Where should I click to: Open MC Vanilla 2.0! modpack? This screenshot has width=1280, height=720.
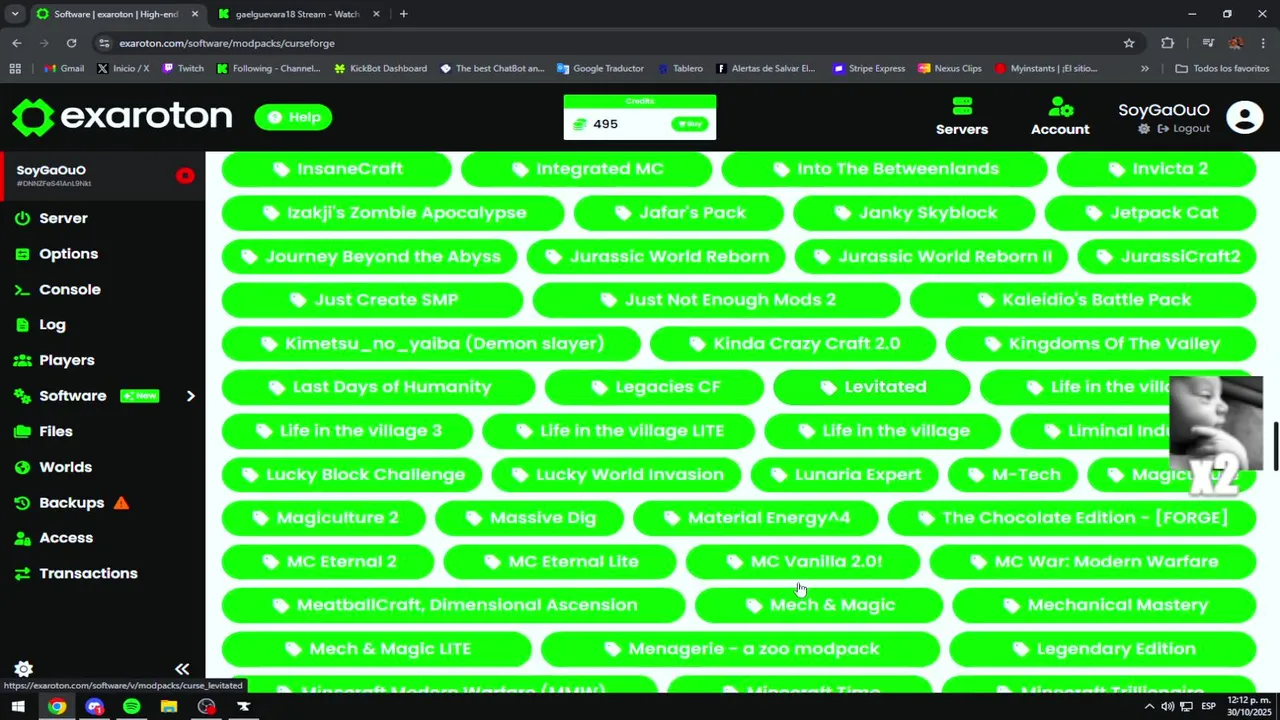pyautogui.click(x=803, y=562)
